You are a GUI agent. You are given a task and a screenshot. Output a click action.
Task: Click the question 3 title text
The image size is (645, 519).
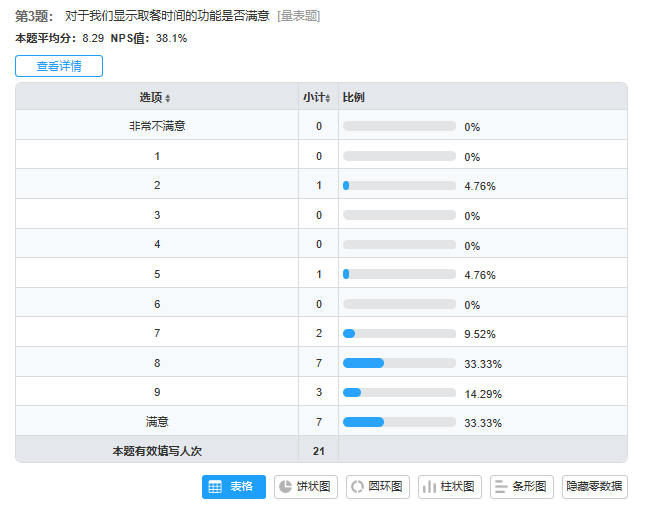point(166,16)
